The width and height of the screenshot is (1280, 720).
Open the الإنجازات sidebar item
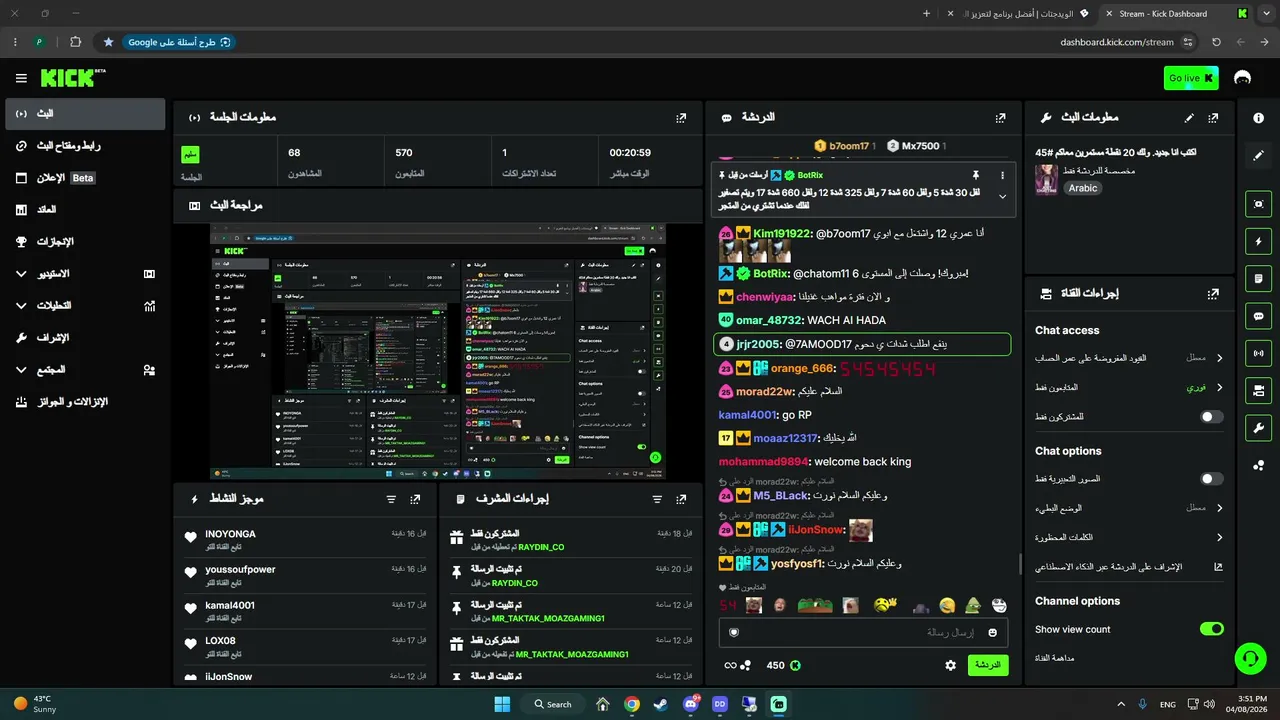pos(85,242)
